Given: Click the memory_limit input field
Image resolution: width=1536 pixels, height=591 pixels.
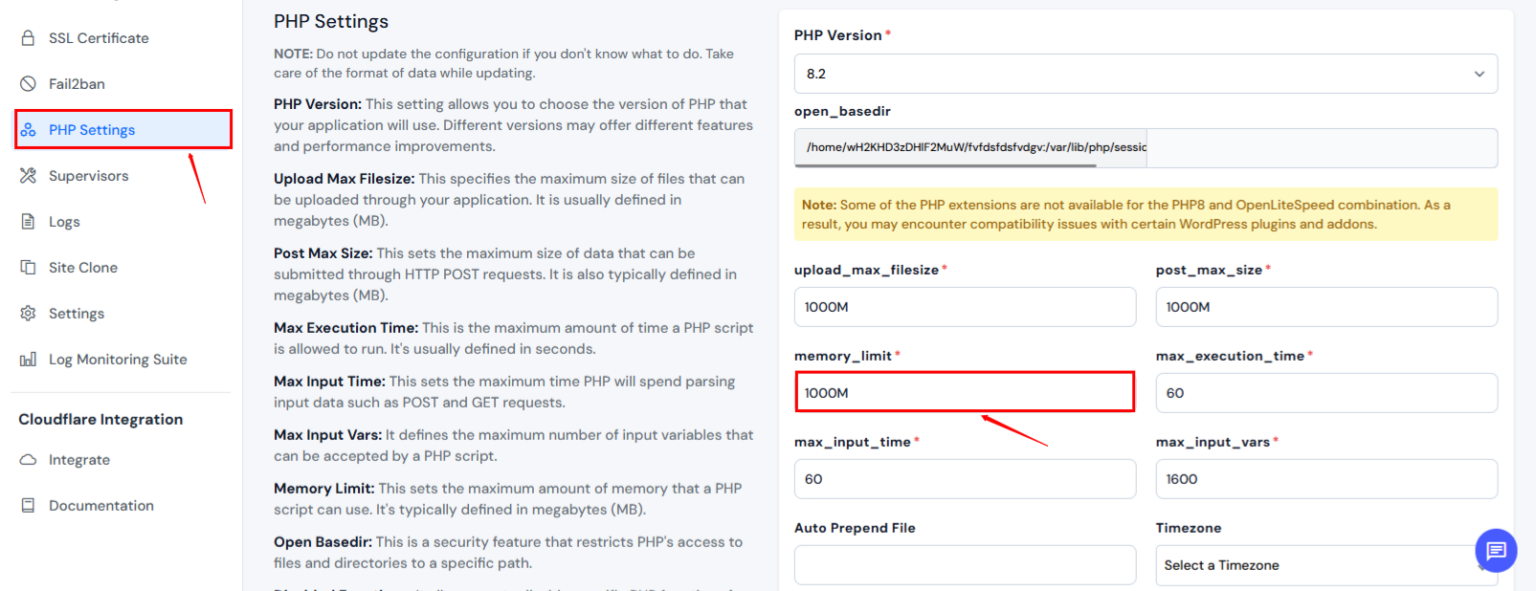Looking at the screenshot, I should [x=963, y=392].
